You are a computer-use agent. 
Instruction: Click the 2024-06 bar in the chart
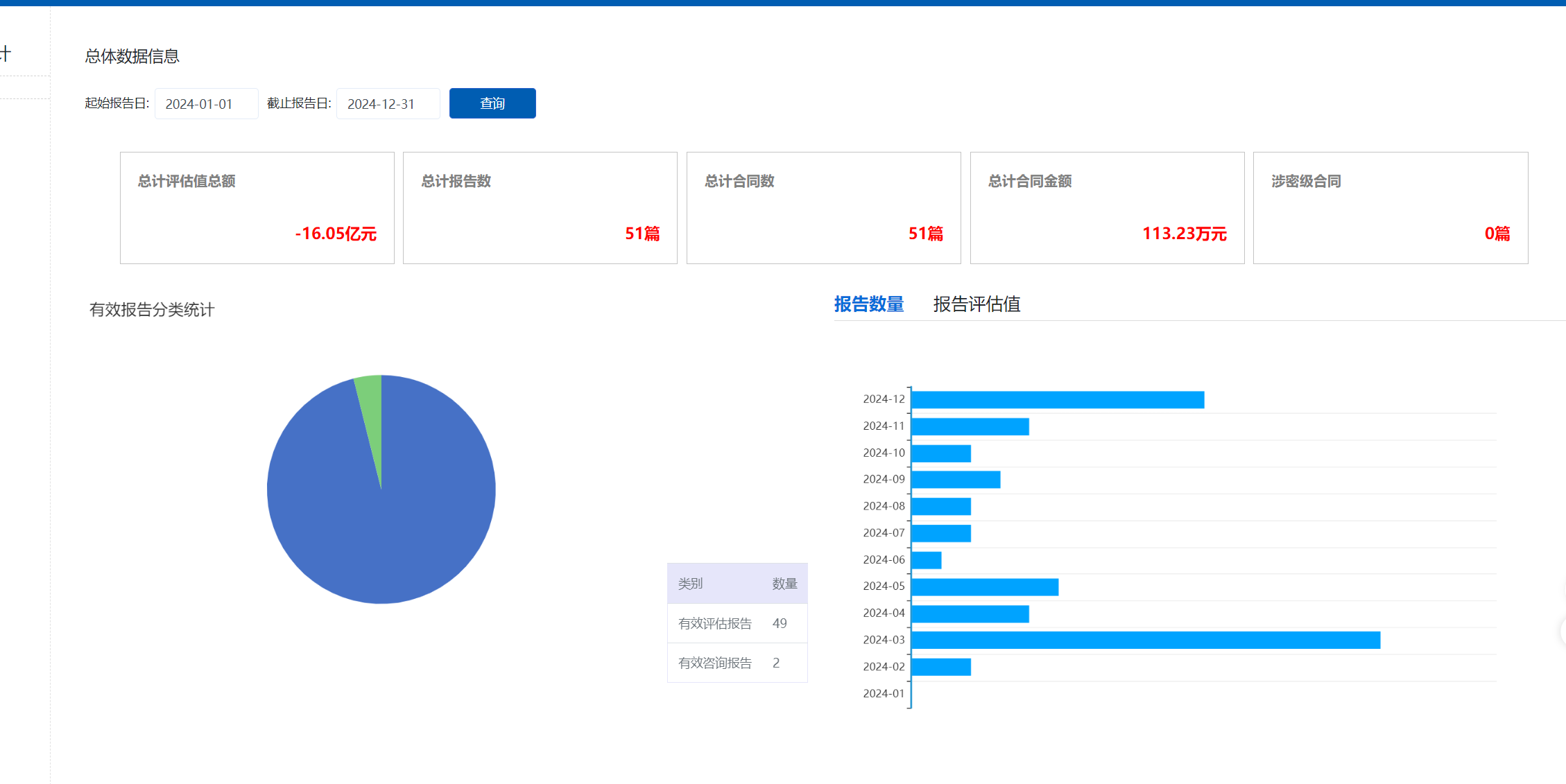click(927, 560)
